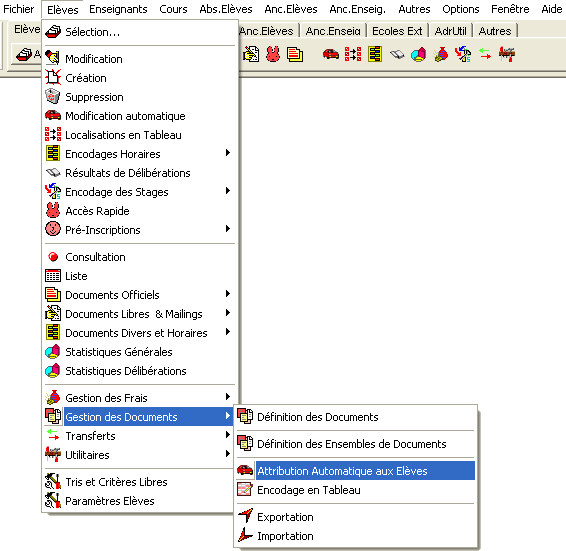Switch to the Ecoles Ext tab

(x=397, y=31)
